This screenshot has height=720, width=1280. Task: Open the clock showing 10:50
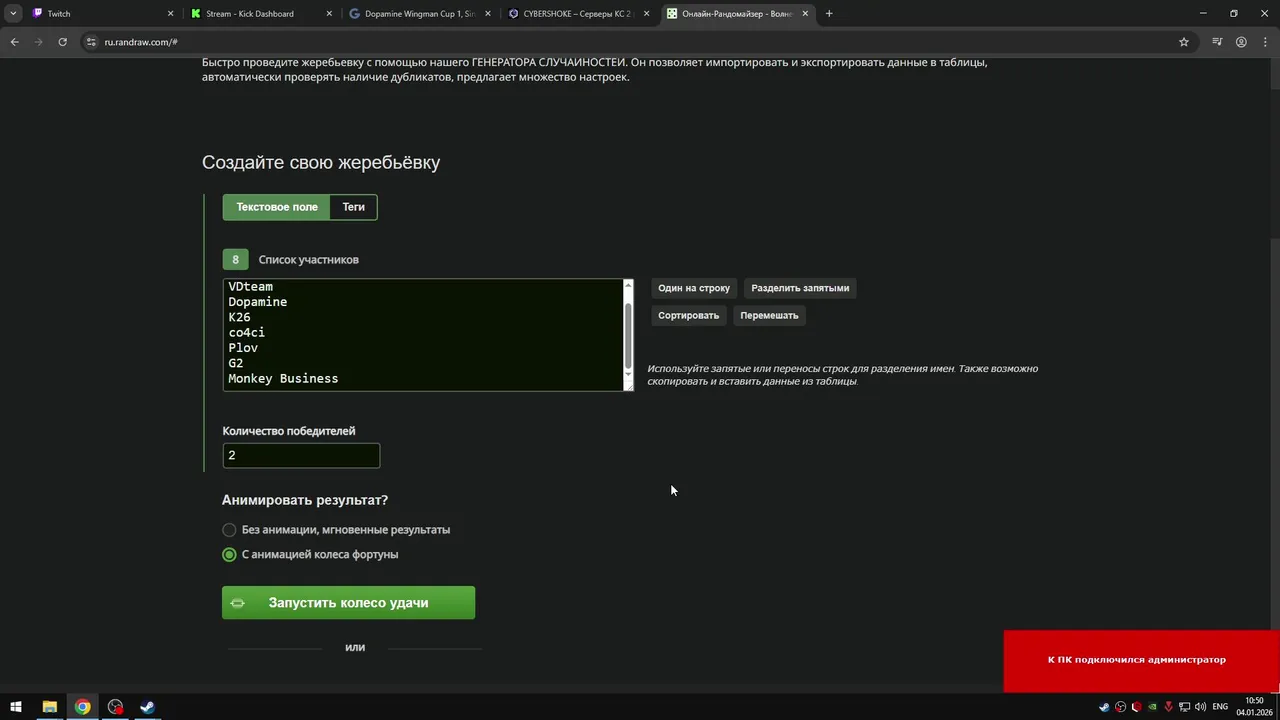click(1254, 707)
